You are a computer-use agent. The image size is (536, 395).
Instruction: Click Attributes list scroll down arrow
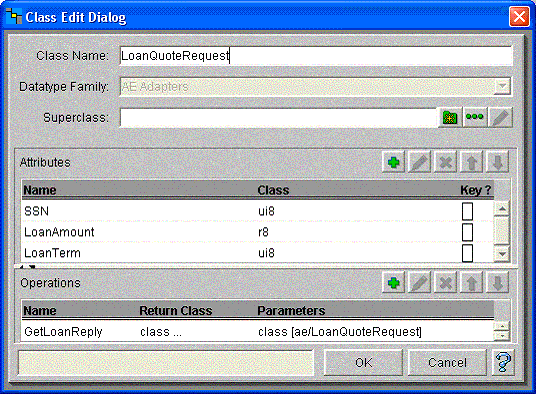502,254
